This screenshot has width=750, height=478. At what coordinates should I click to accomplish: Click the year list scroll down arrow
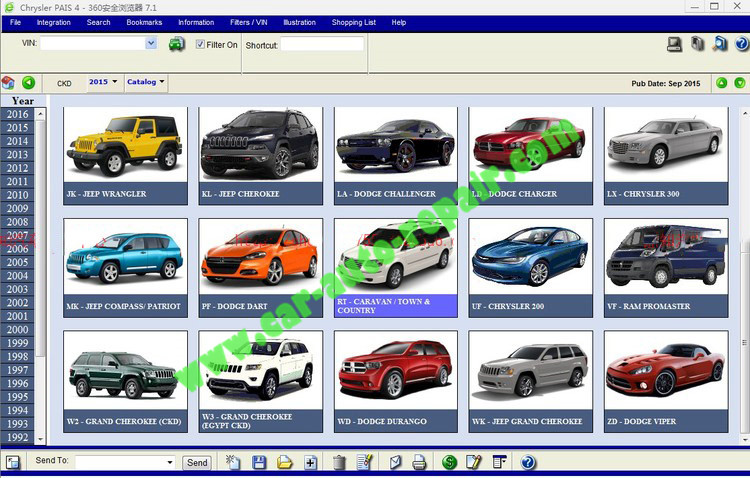point(40,439)
